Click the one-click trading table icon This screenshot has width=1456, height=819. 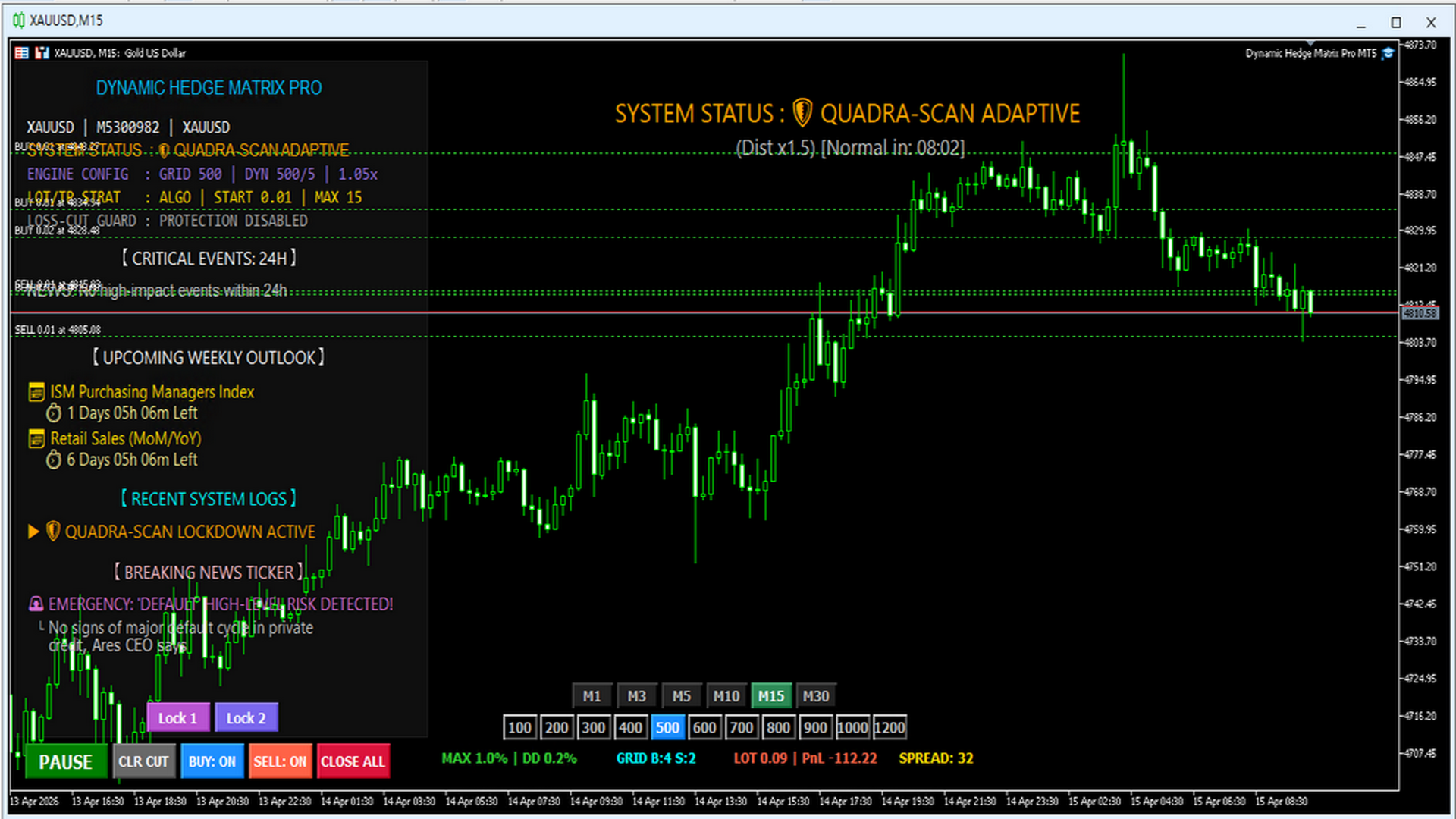coord(22,53)
